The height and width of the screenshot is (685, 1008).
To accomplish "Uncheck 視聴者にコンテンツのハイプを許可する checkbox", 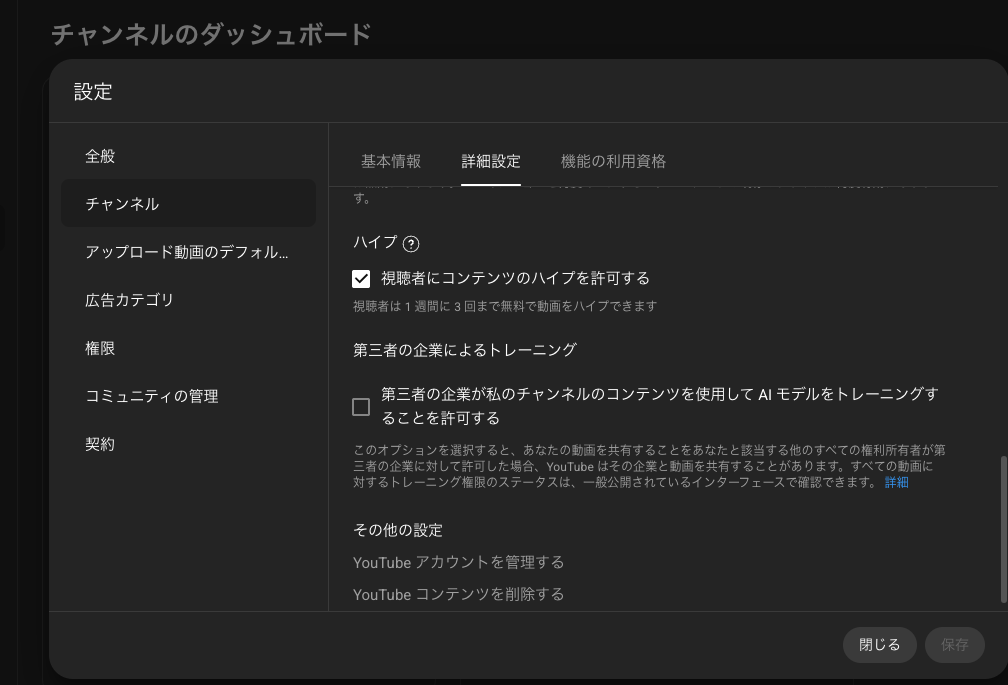I will pos(361,279).
